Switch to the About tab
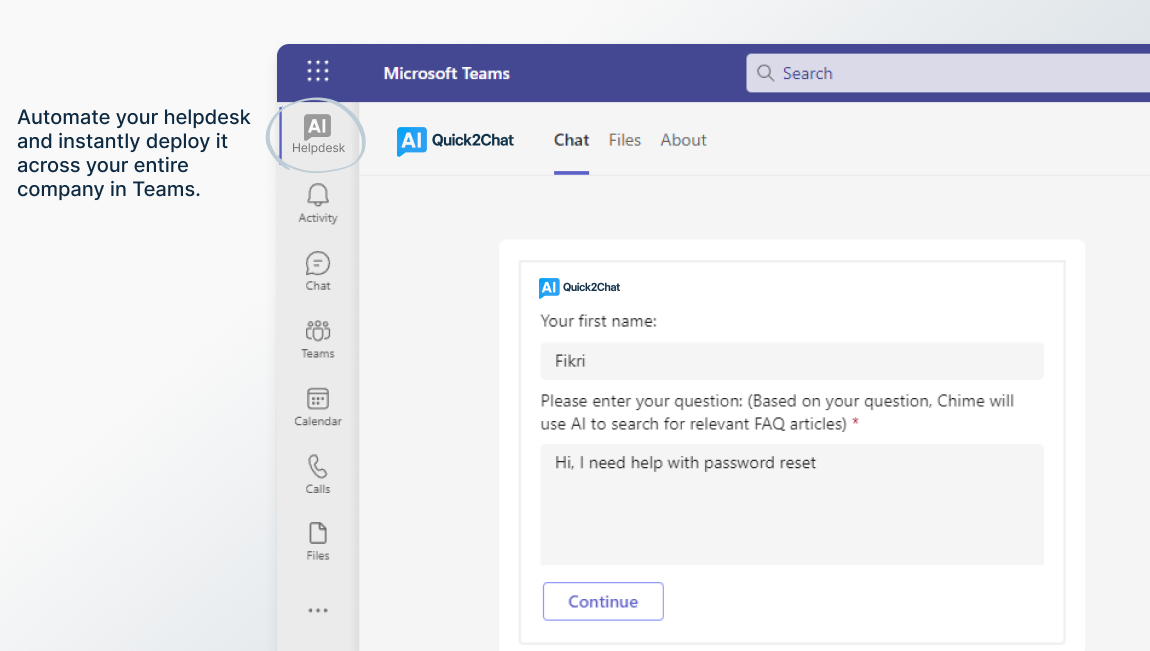Image resolution: width=1150 pixels, height=651 pixels. point(683,140)
